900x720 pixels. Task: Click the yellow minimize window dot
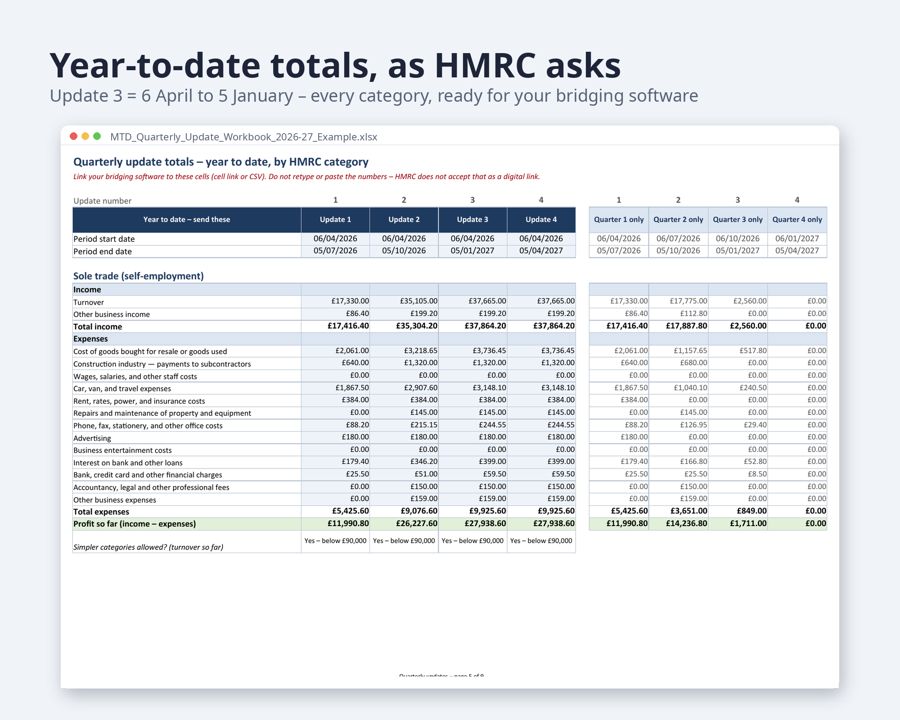tap(85, 136)
